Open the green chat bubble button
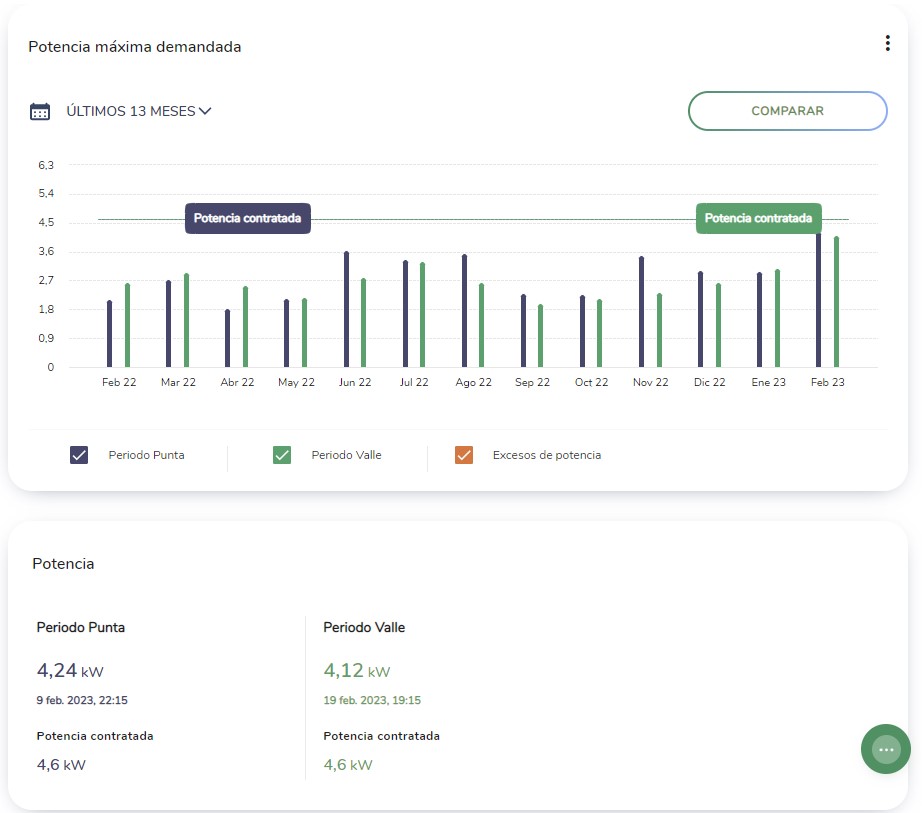 tap(886, 749)
